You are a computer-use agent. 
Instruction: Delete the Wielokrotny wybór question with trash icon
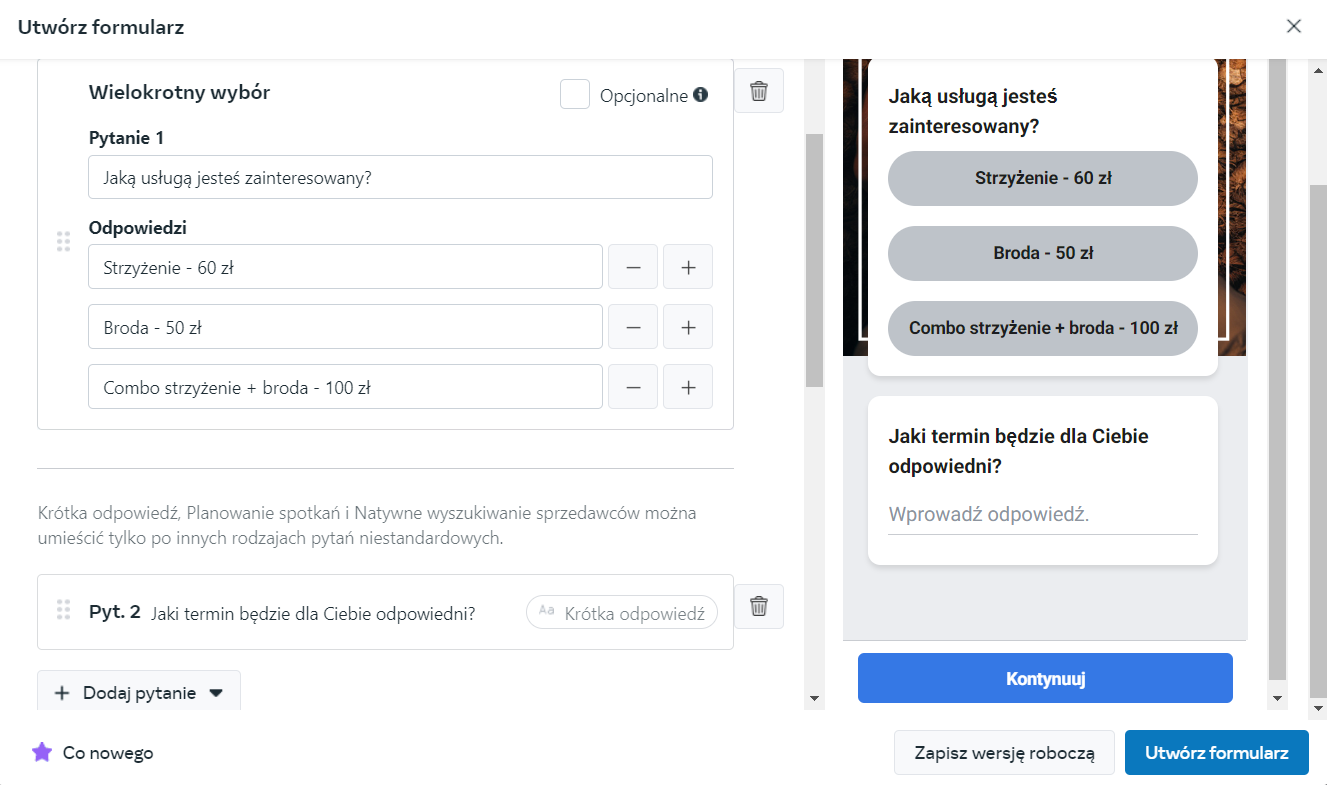coord(759,91)
